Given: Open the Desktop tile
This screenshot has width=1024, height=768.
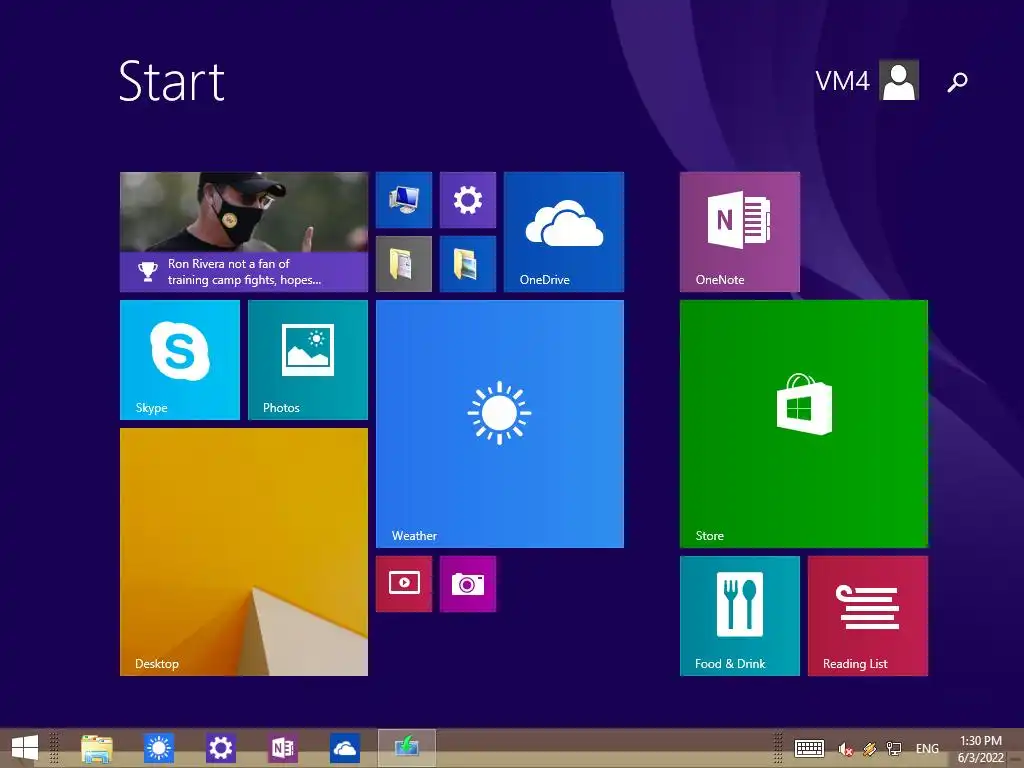Looking at the screenshot, I should pos(244,552).
